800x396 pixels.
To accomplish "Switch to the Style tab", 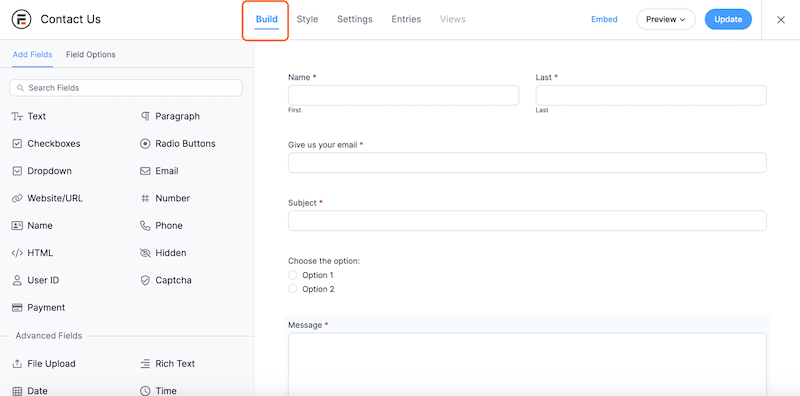I will coord(307,19).
